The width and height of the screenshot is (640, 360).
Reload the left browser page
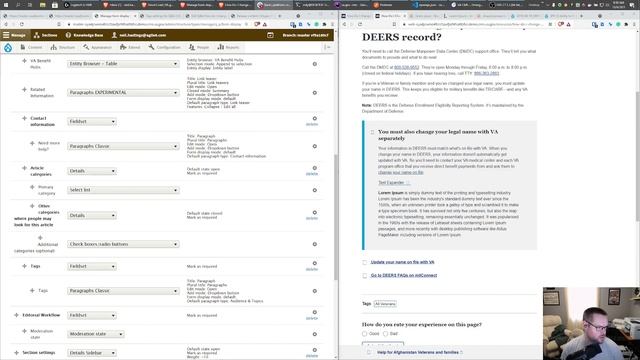pos(22,24)
